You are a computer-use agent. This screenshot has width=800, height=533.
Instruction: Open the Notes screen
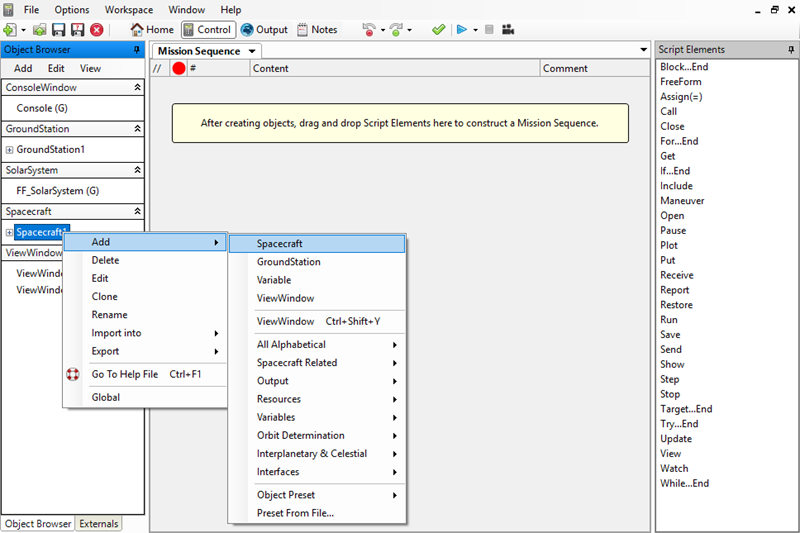pos(317,30)
